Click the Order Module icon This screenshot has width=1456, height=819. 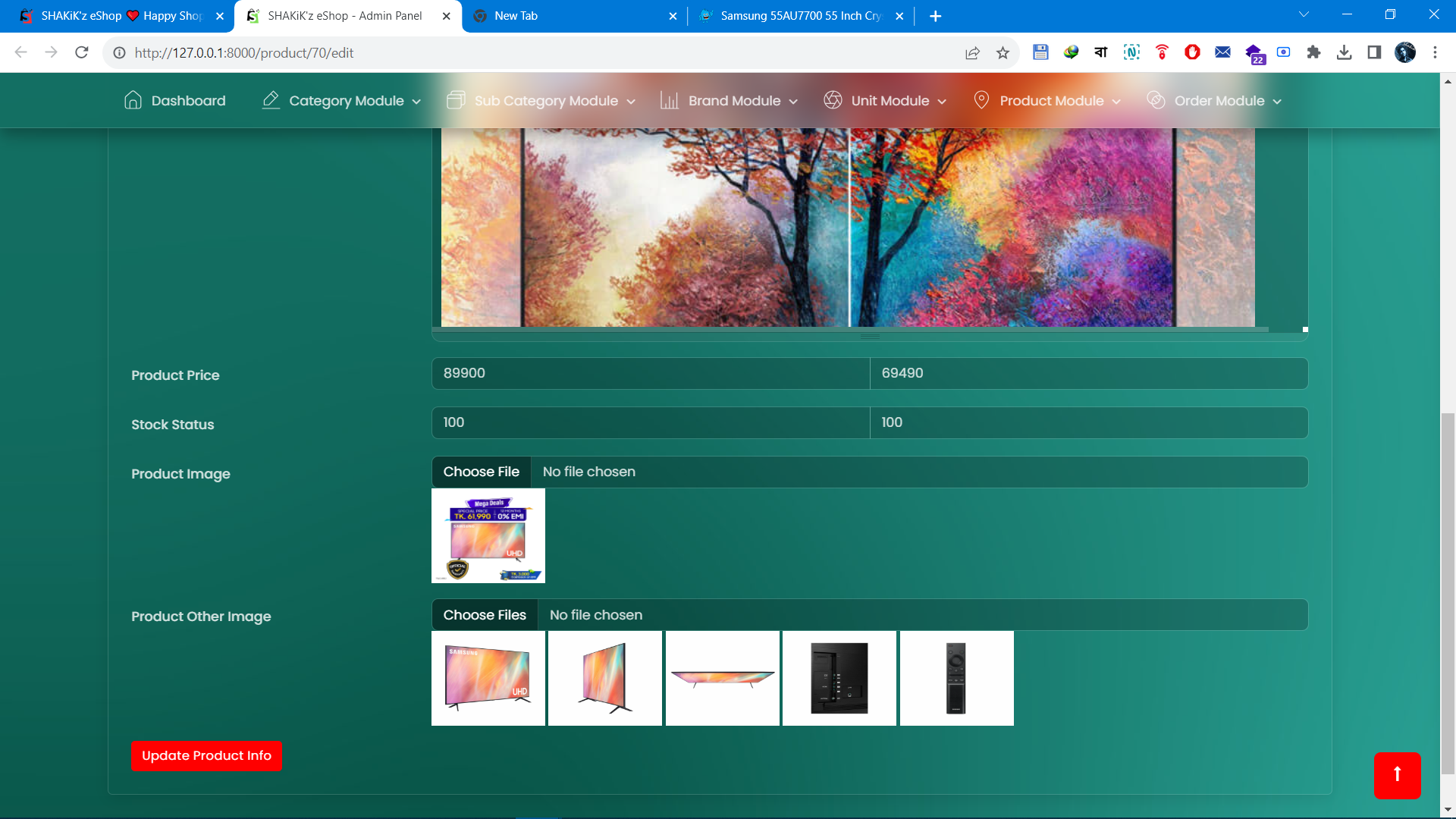pos(1156,100)
